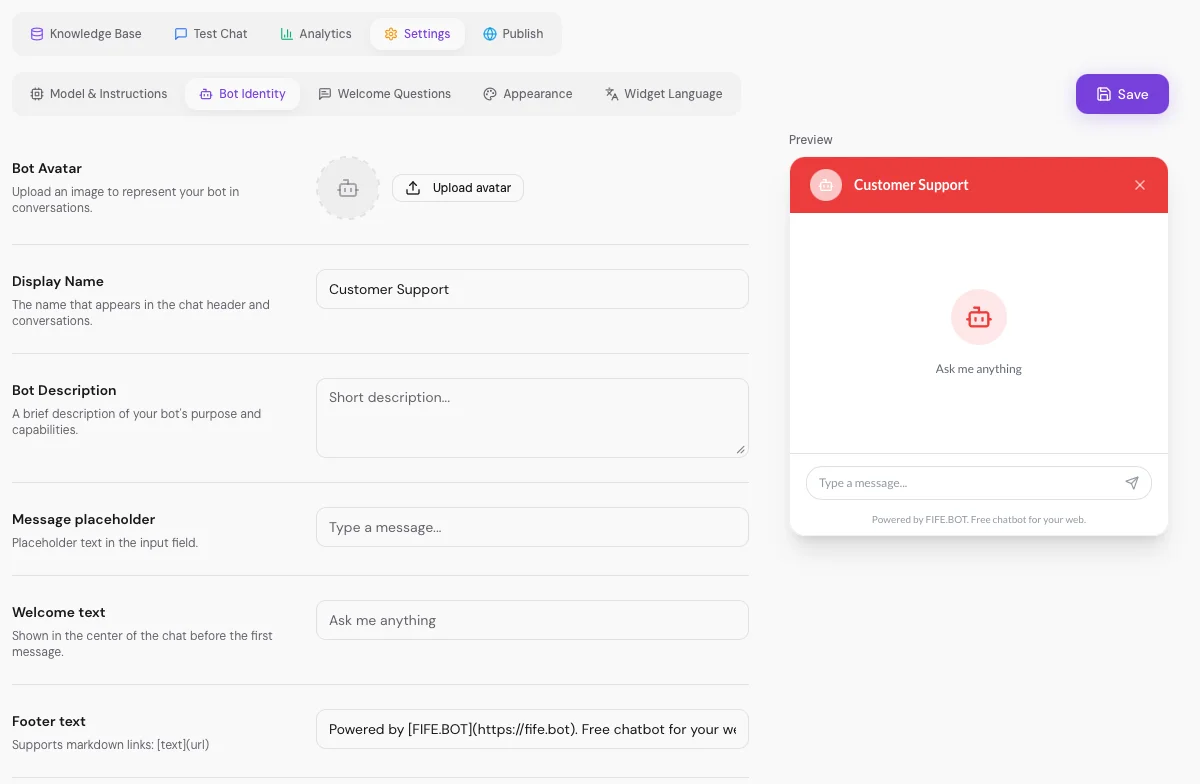Go to the Publish tab
1200x784 pixels.
click(513, 34)
